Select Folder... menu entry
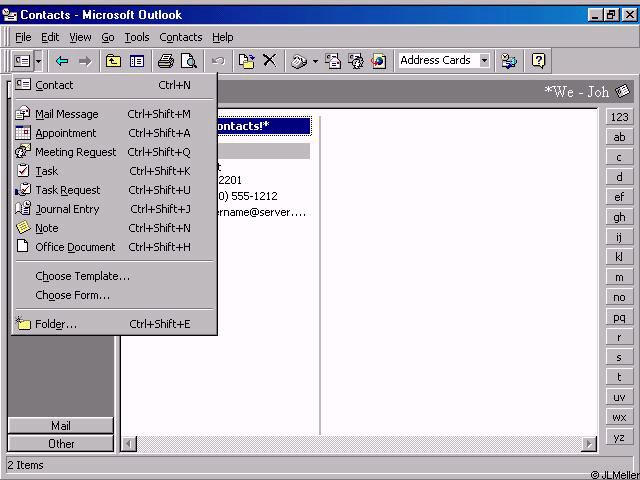640x480 pixels. 114,324
